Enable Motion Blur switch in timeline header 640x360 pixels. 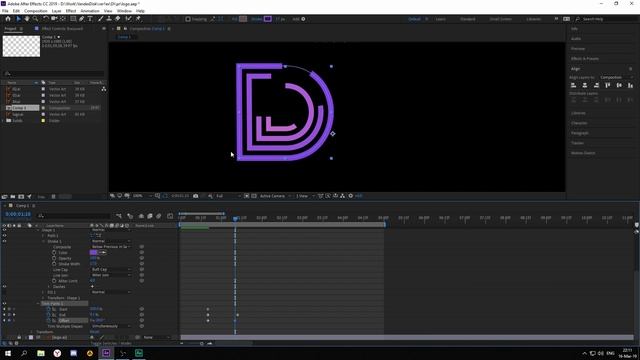159,216
